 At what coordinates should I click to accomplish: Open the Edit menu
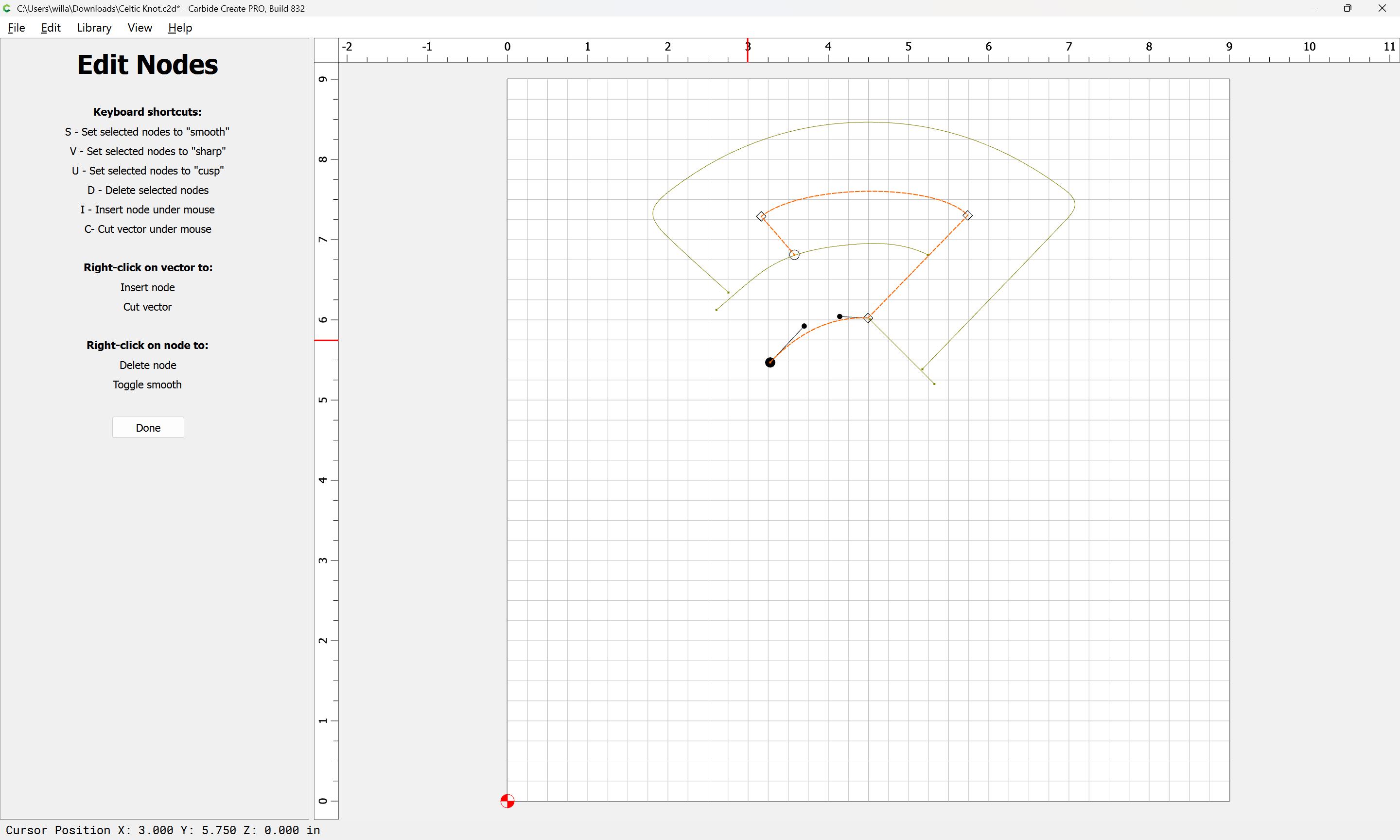51,28
